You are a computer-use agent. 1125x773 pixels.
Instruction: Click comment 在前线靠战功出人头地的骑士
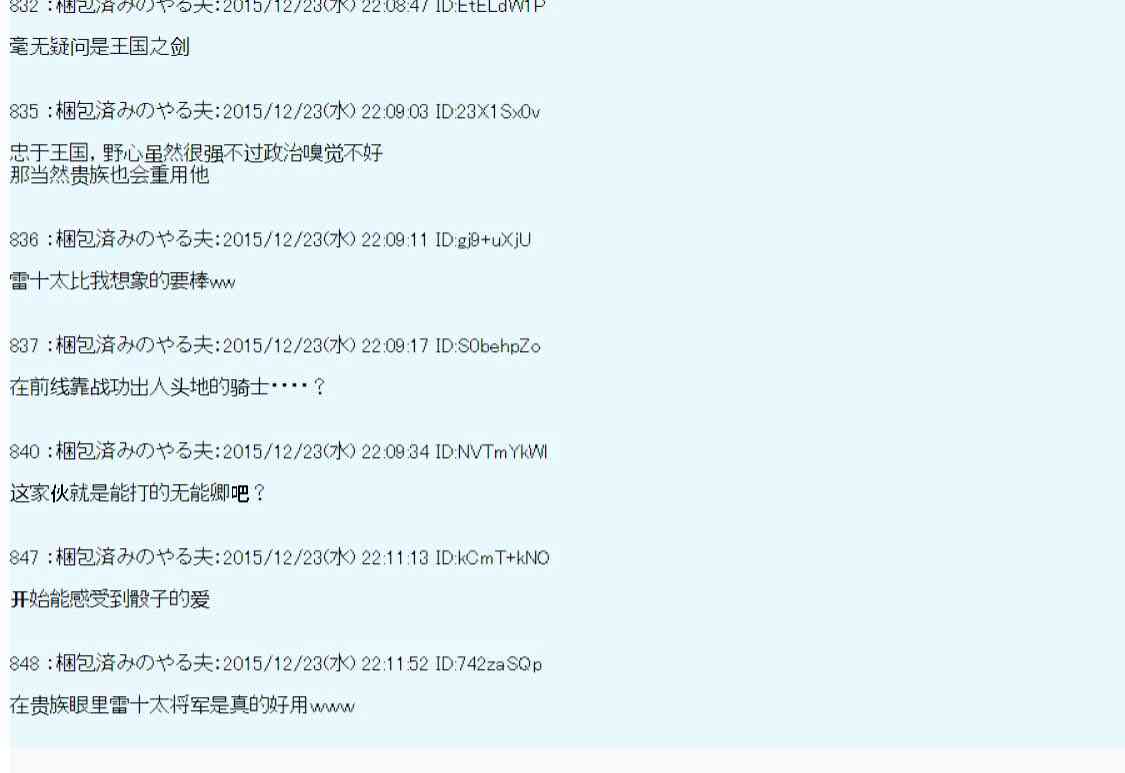[x=168, y=387]
